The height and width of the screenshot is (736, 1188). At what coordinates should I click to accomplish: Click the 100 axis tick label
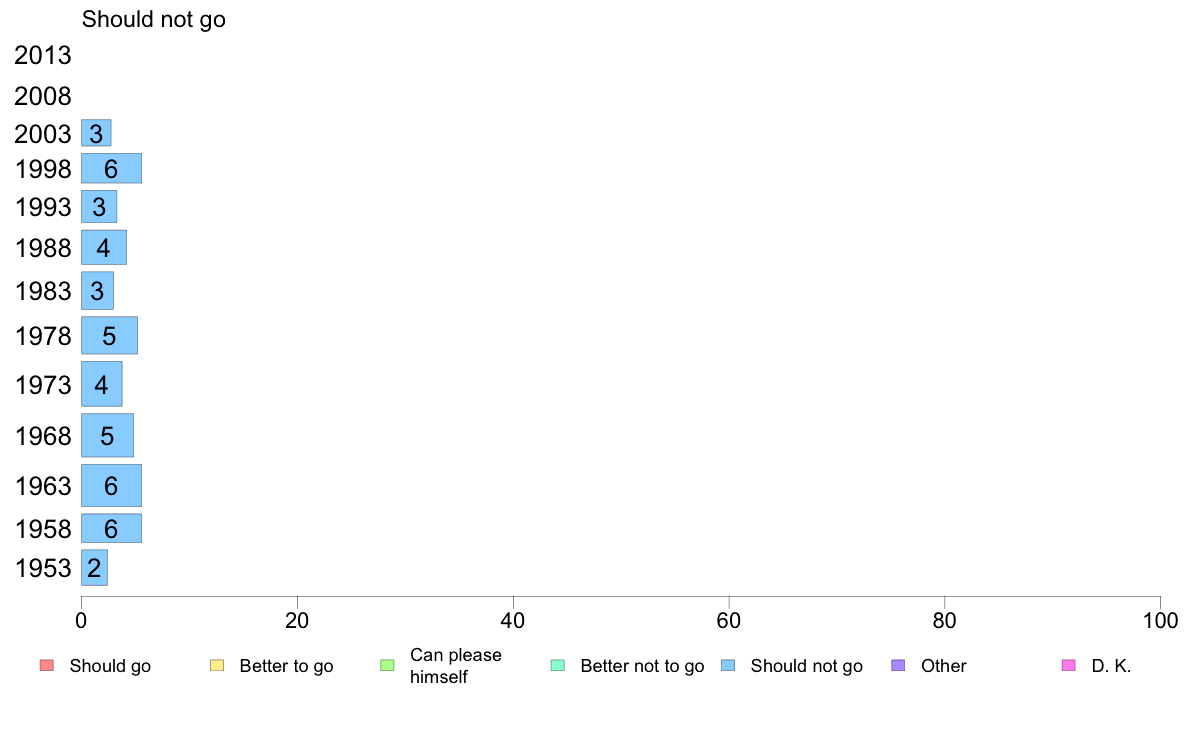click(x=1160, y=621)
